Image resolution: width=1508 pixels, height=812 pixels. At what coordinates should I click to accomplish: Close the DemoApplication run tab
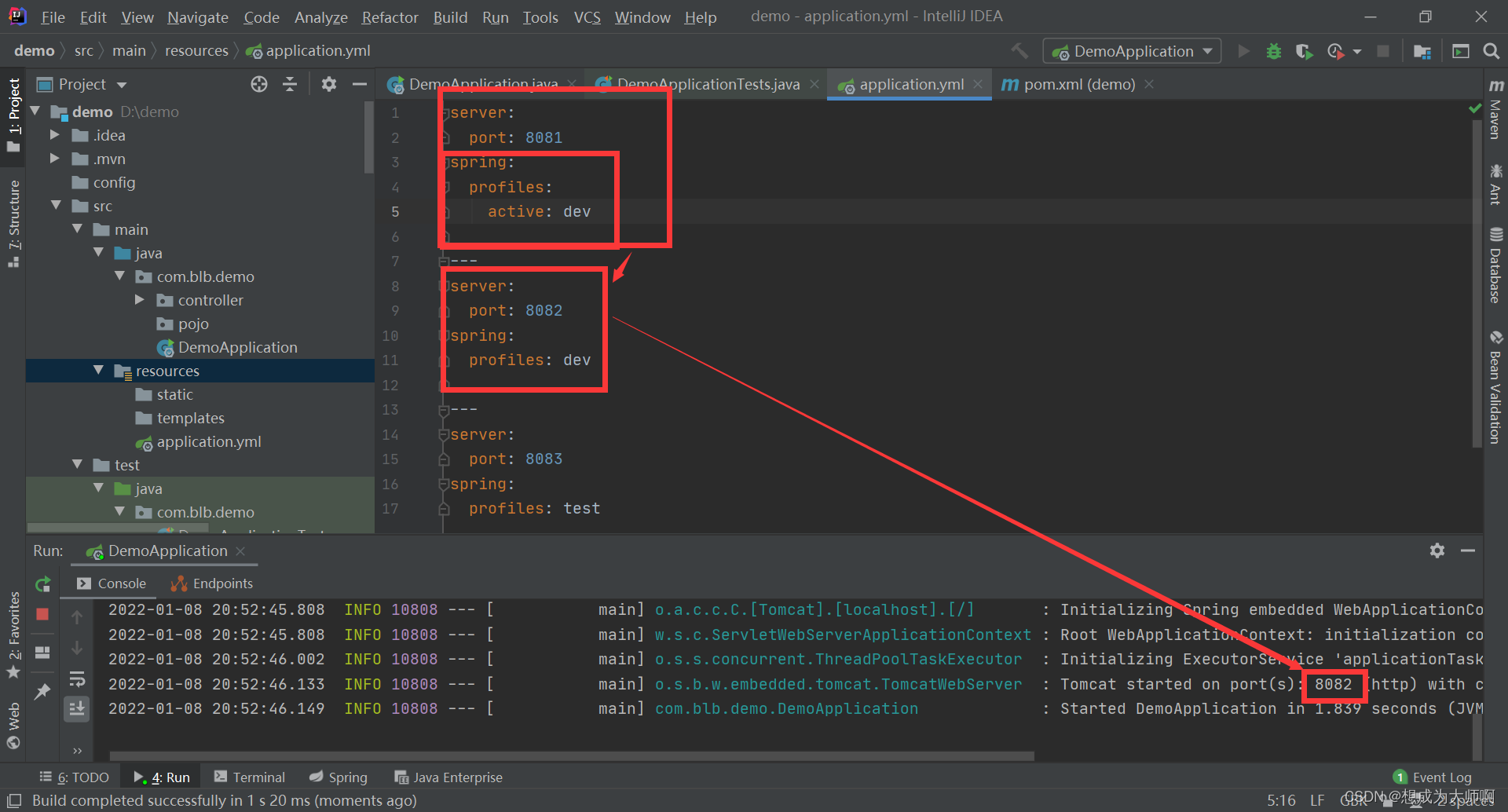point(240,551)
